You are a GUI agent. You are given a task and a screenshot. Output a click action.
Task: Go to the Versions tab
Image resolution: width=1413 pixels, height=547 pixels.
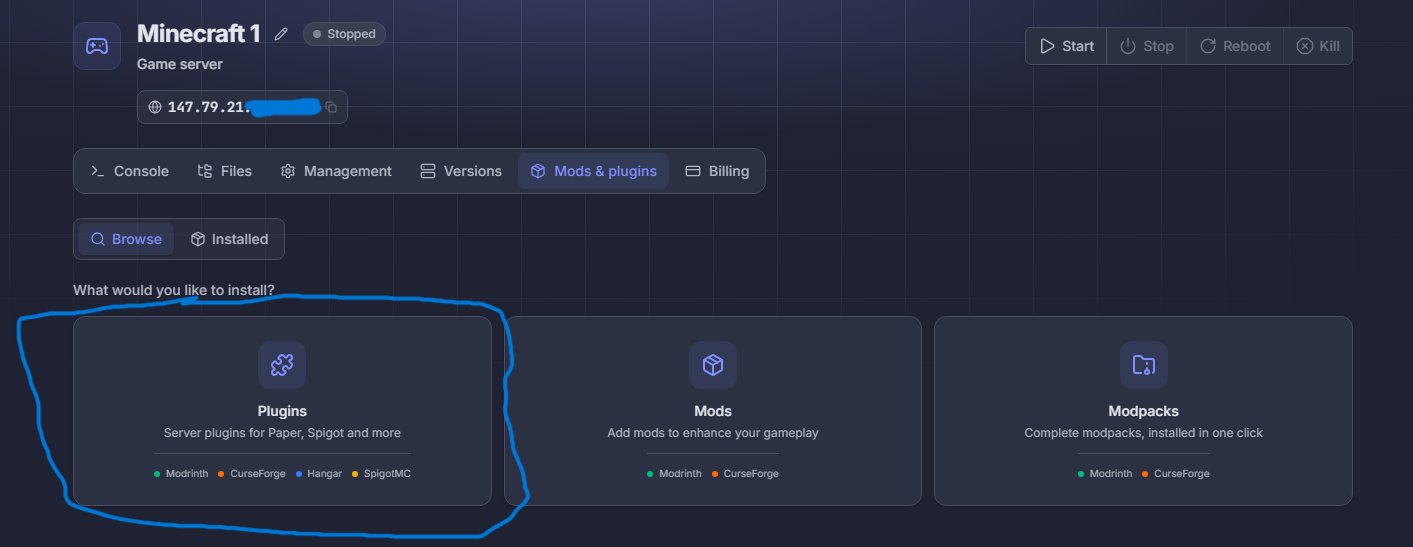pos(461,171)
